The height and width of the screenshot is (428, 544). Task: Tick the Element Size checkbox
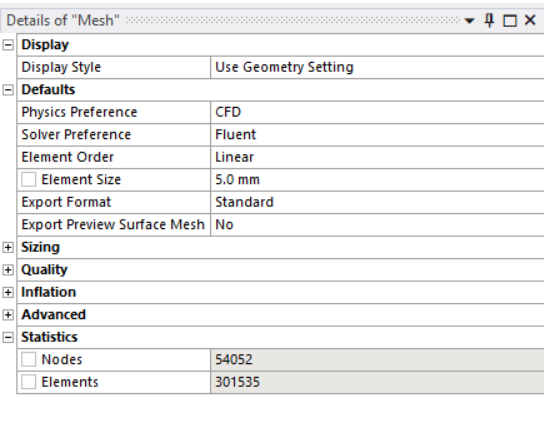click(x=28, y=180)
